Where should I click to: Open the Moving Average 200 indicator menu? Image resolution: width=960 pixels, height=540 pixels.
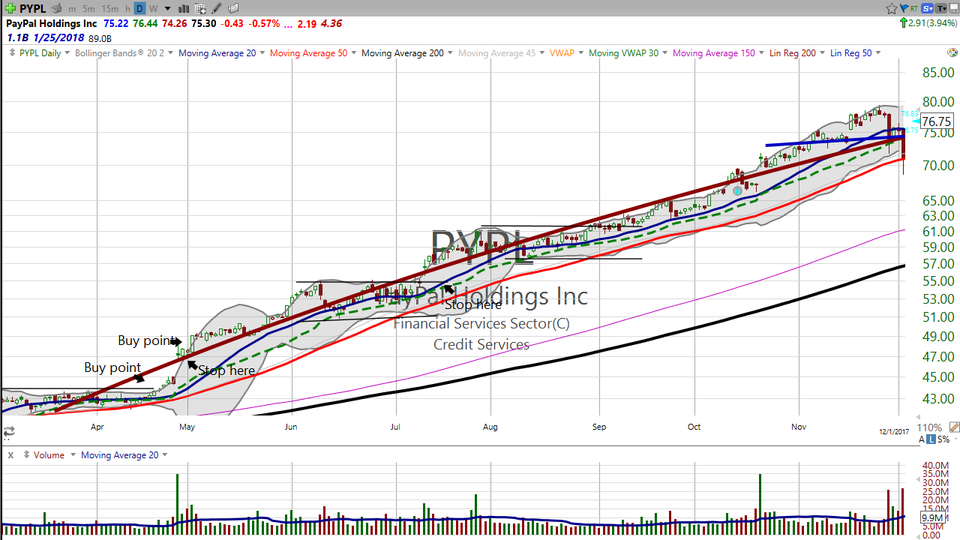coord(407,53)
